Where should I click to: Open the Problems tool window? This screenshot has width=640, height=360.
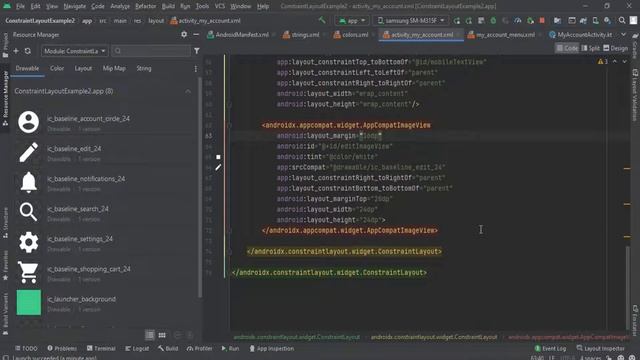pyautogui.click(x=62, y=349)
